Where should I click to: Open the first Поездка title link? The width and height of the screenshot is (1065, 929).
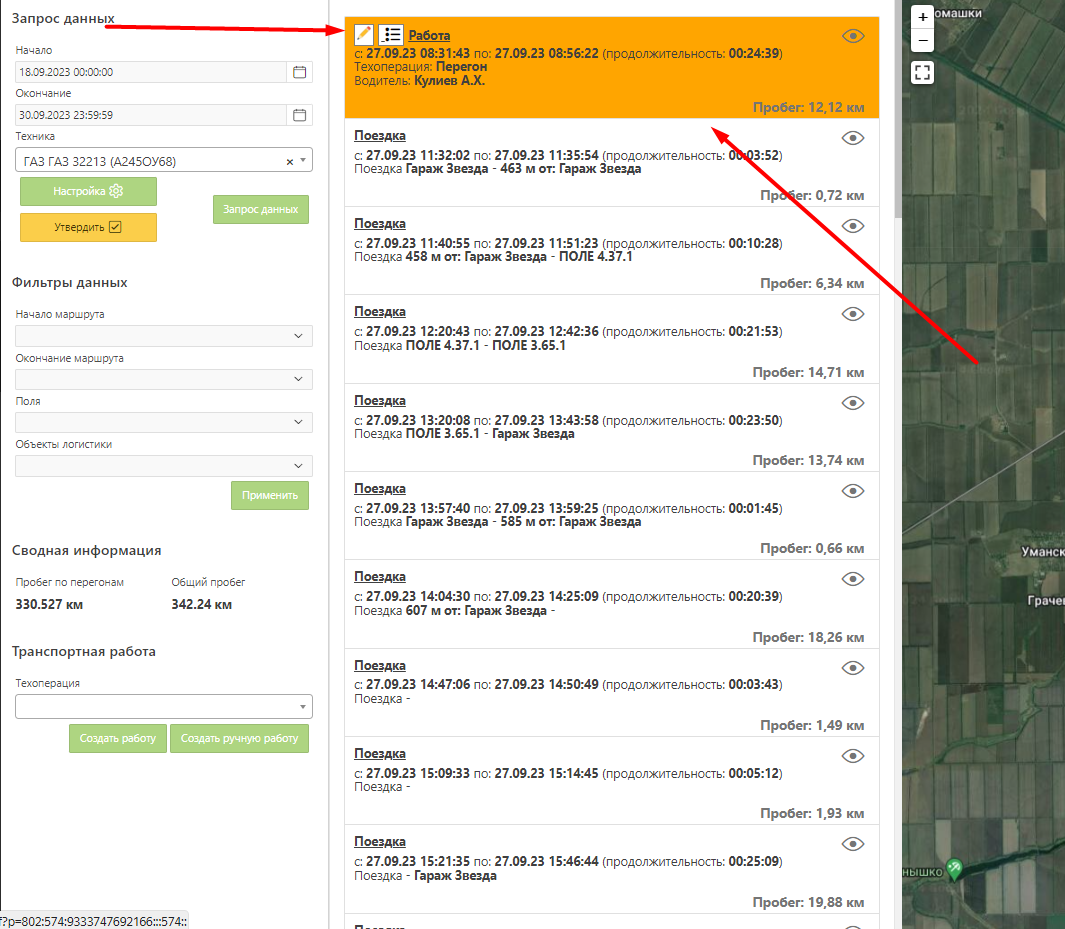pyautogui.click(x=380, y=135)
